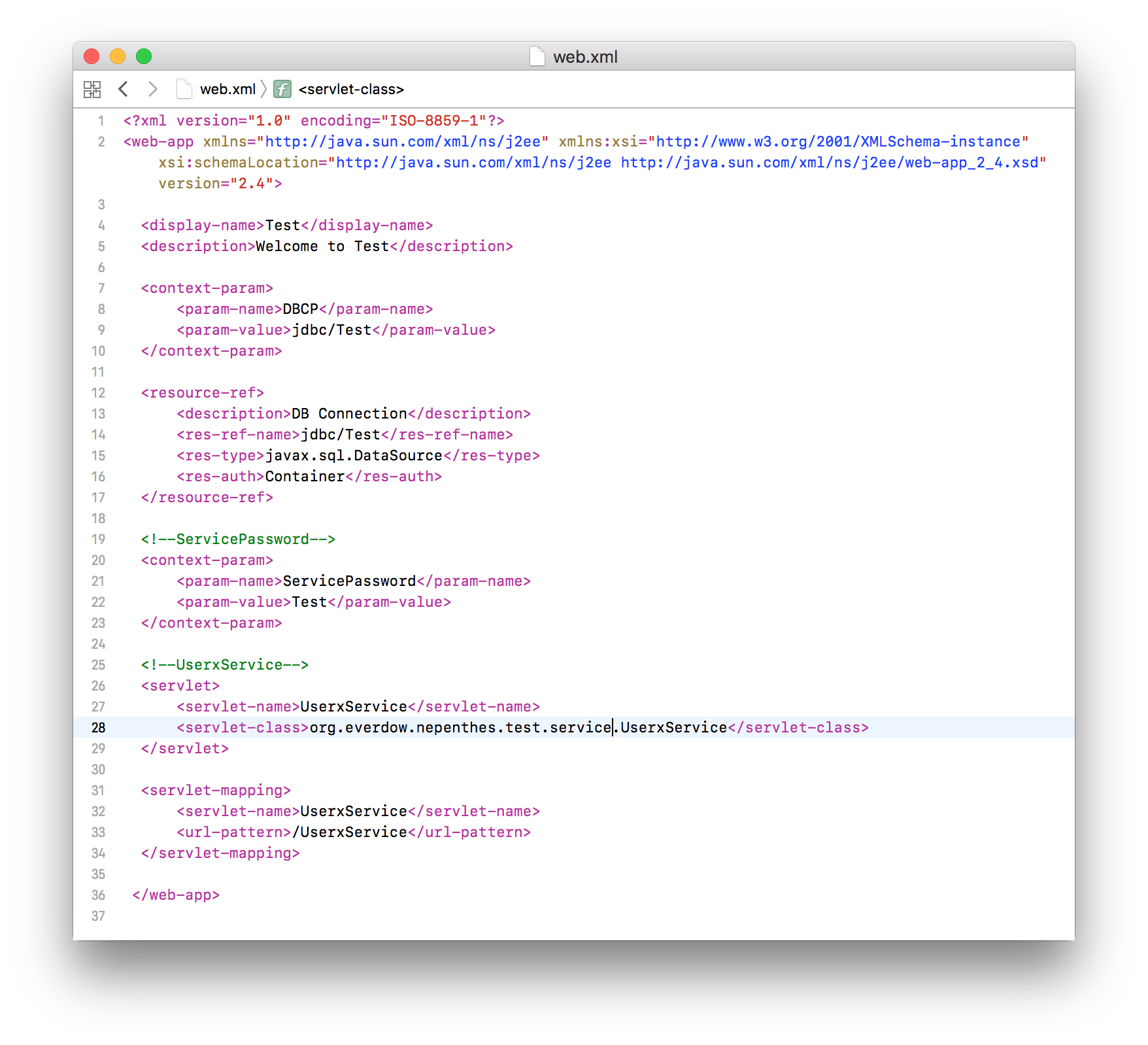The width and height of the screenshot is (1148, 1045).
Task: Click the 'Welcome to Test' description text
Action: click(x=322, y=247)
